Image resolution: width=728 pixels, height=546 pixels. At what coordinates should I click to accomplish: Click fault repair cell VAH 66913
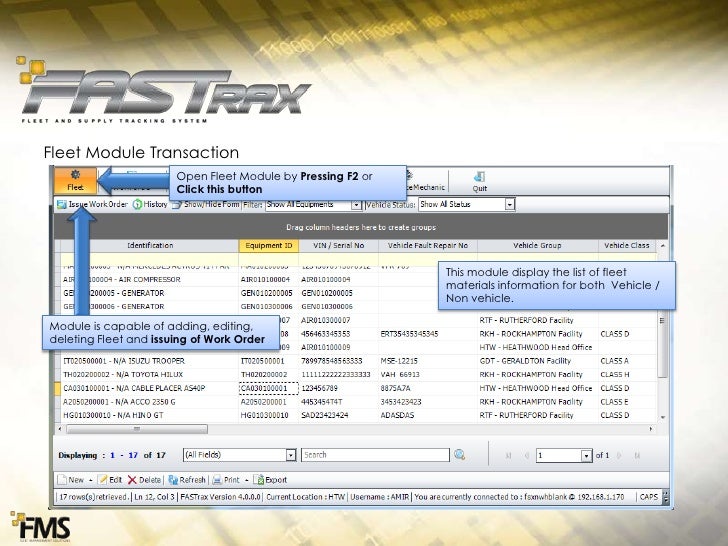[428, 375]
